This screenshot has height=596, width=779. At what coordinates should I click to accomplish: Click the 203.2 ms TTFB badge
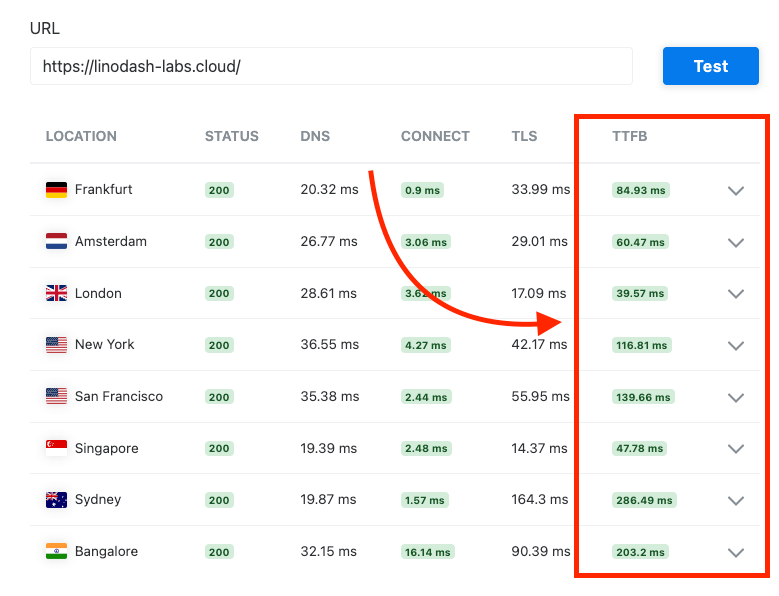point(640,552)
